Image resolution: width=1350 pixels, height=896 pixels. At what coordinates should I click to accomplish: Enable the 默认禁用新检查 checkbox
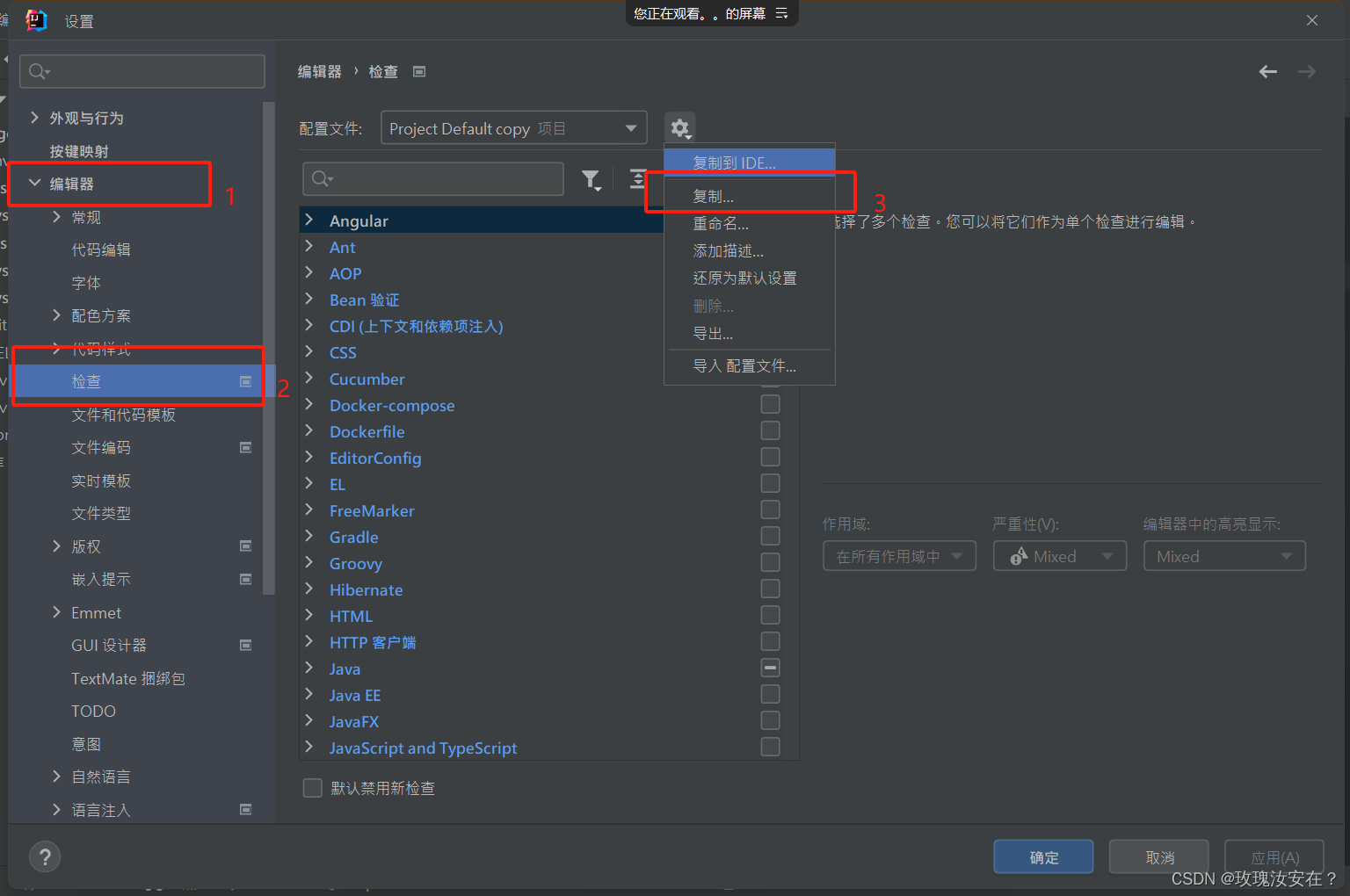312,788
